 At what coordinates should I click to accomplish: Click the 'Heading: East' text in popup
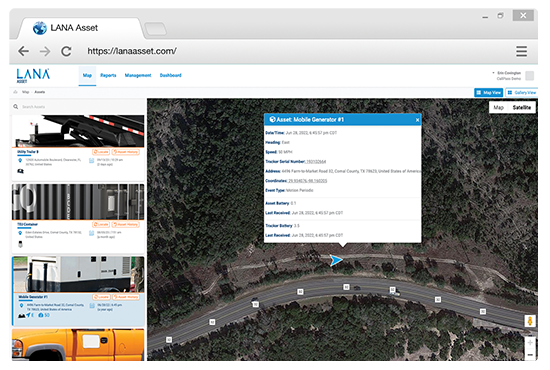277,142
